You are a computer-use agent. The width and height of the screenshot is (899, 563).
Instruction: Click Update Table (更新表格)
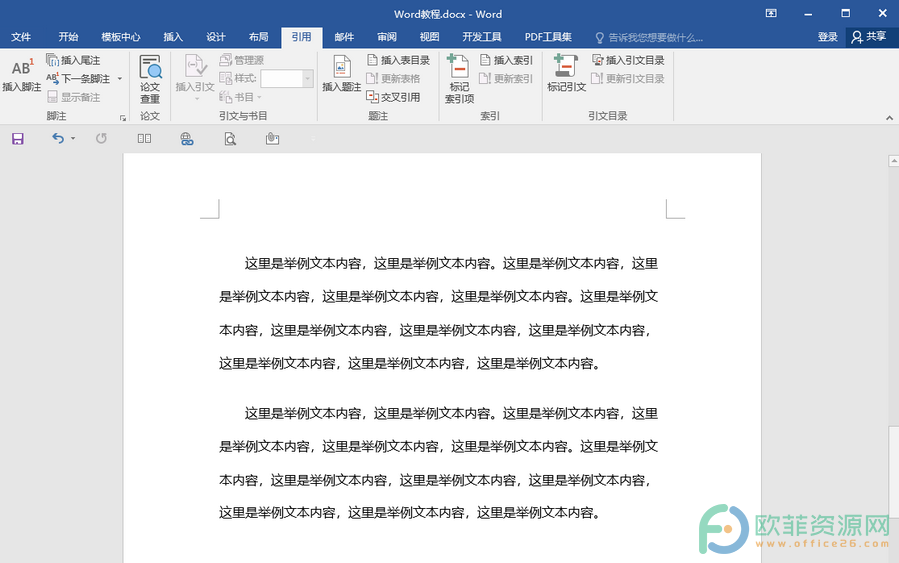[x=393, y=79]
